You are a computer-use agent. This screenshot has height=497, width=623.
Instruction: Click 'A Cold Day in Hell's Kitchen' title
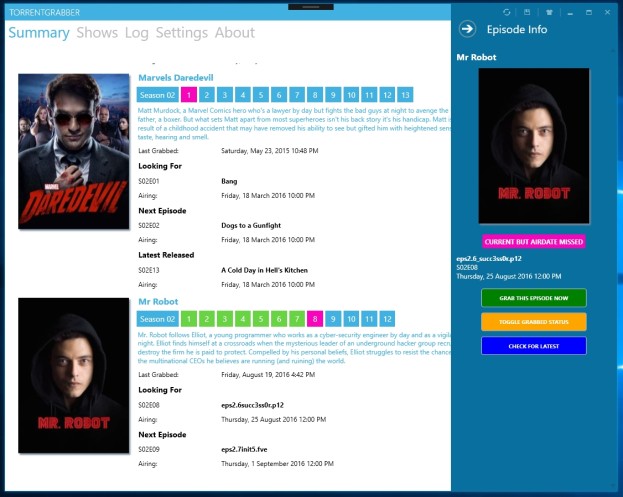click(x=264, y=270)
